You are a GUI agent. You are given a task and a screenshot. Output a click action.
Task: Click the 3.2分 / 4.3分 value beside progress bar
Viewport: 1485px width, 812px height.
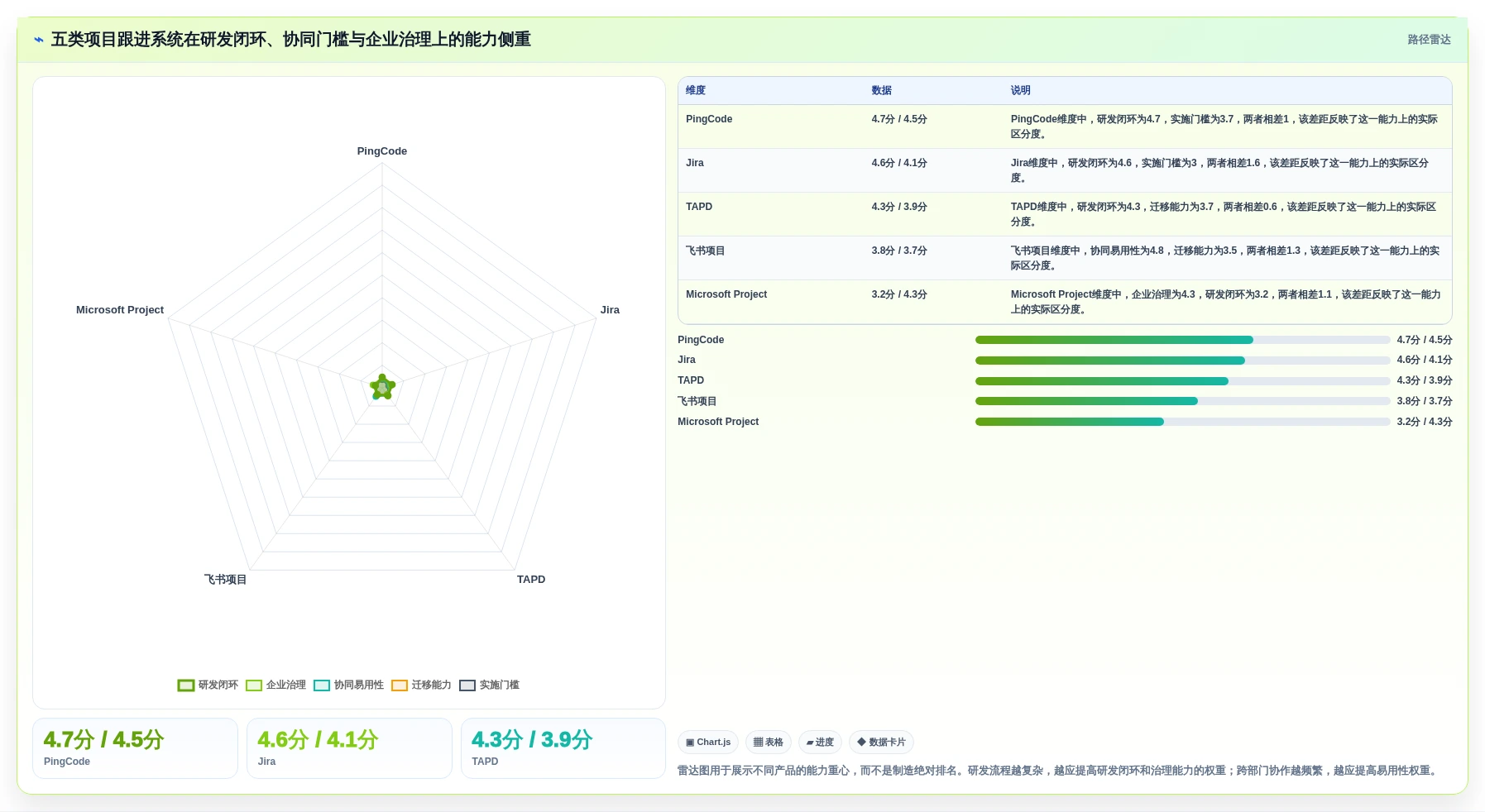click(1425, 422)
